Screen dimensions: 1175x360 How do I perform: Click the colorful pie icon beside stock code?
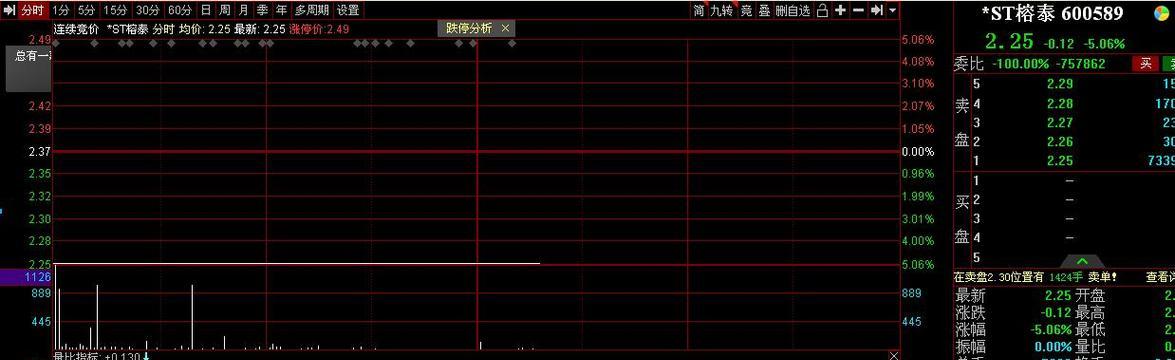pos(1162,14)
